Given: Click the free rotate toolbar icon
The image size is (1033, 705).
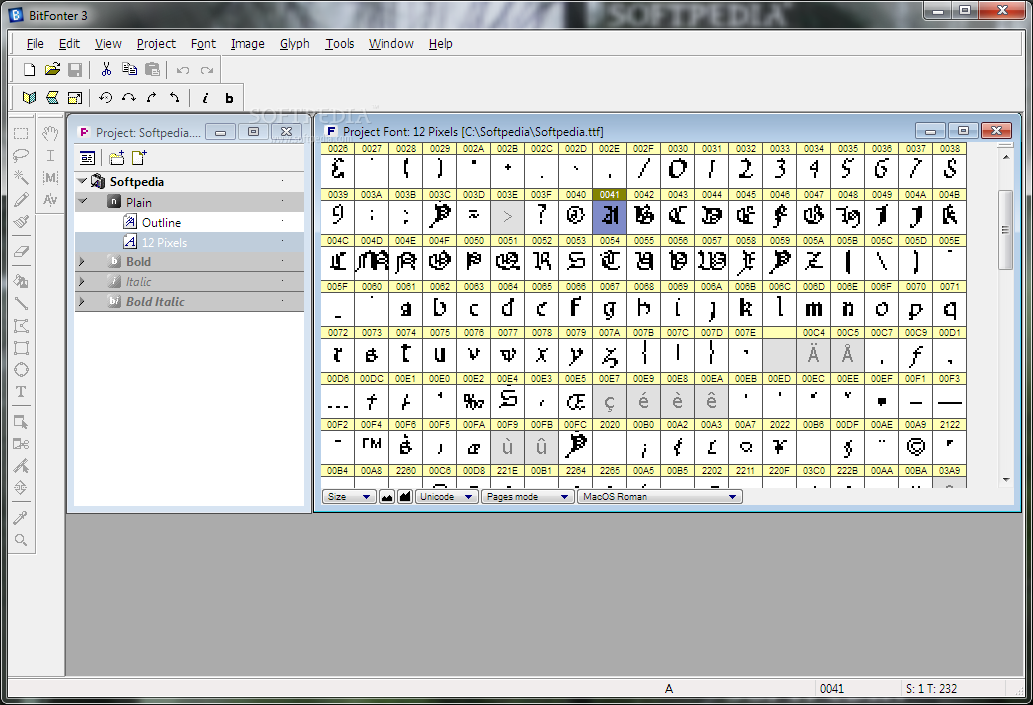Looking at the screenshot, I should [x=105, y=98].
